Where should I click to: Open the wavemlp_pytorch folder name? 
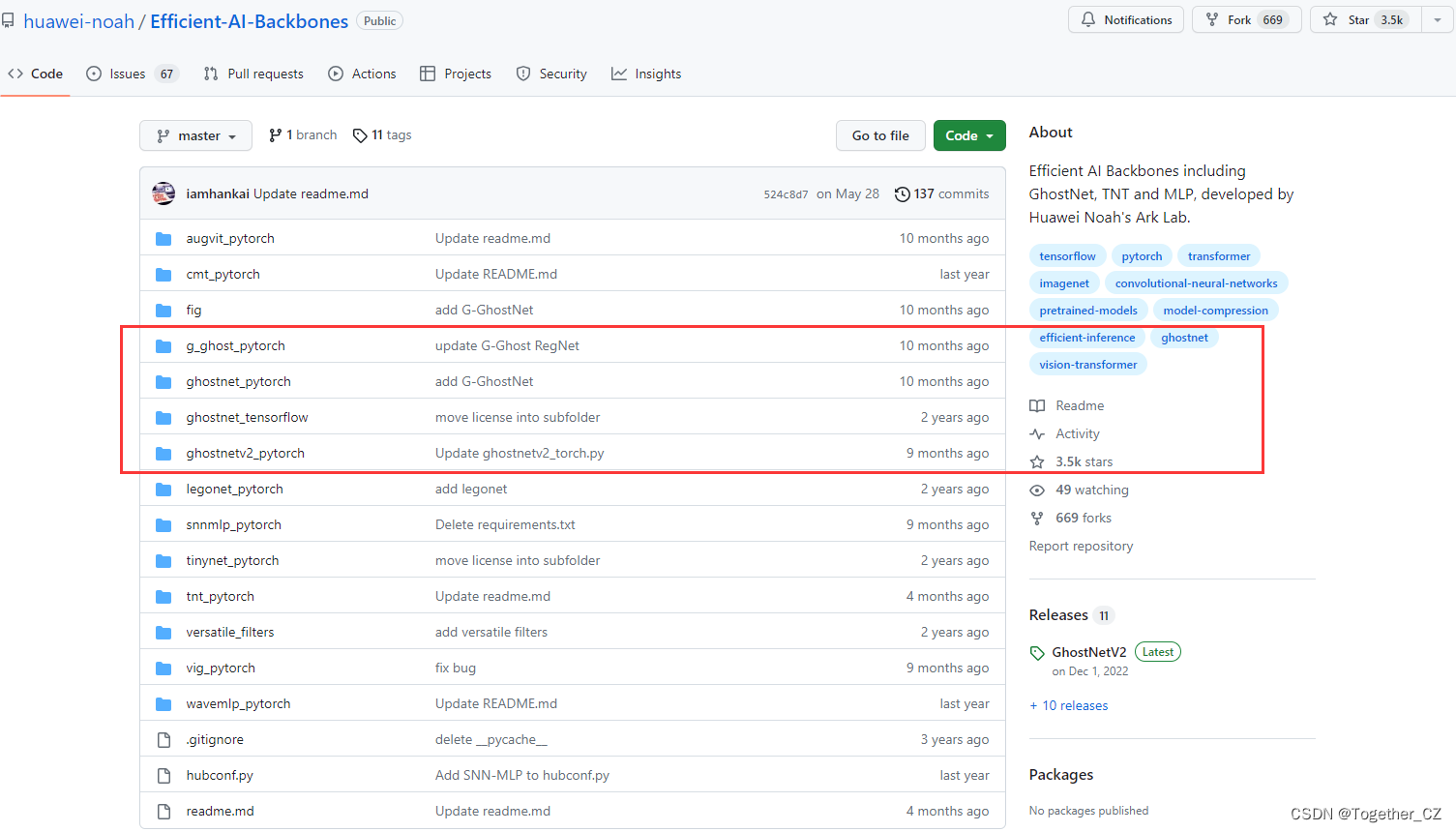(238, 704)
